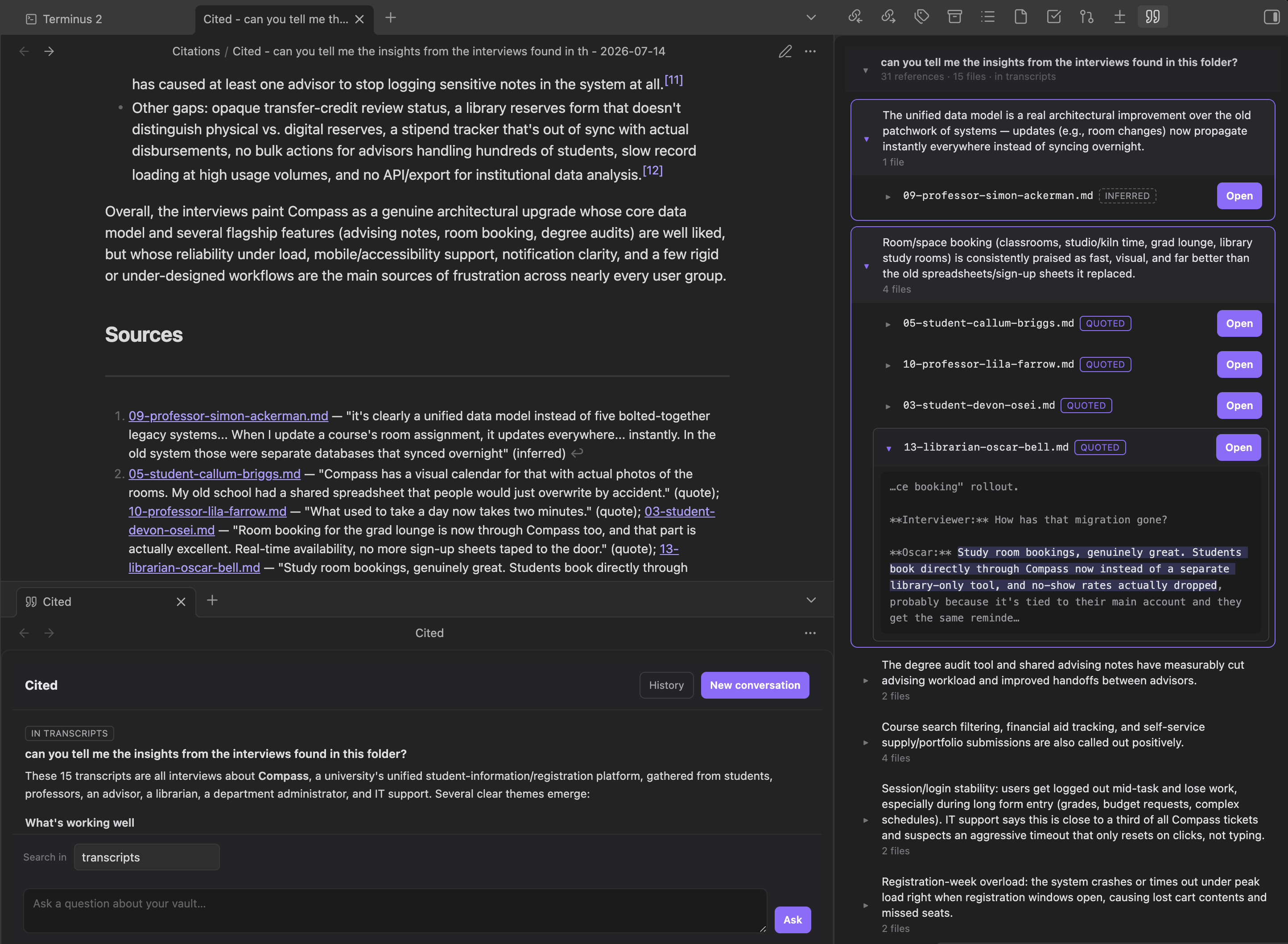This screenshot has height=944, width=1288.
Task: Click the IN TRANSCRIPTS badge
Action: 69,733
